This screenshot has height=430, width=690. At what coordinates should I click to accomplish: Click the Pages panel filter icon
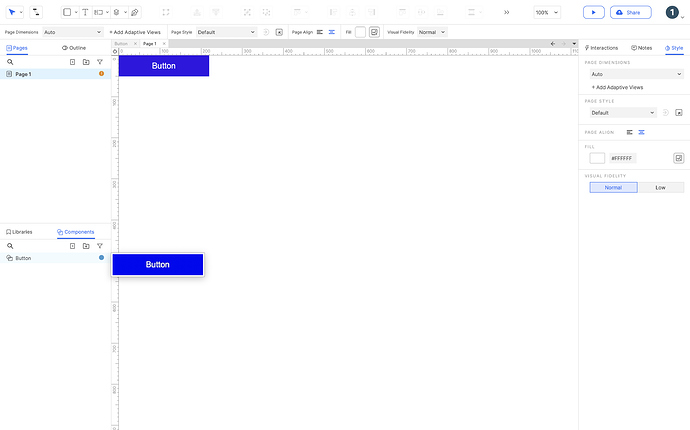[100, 62]
